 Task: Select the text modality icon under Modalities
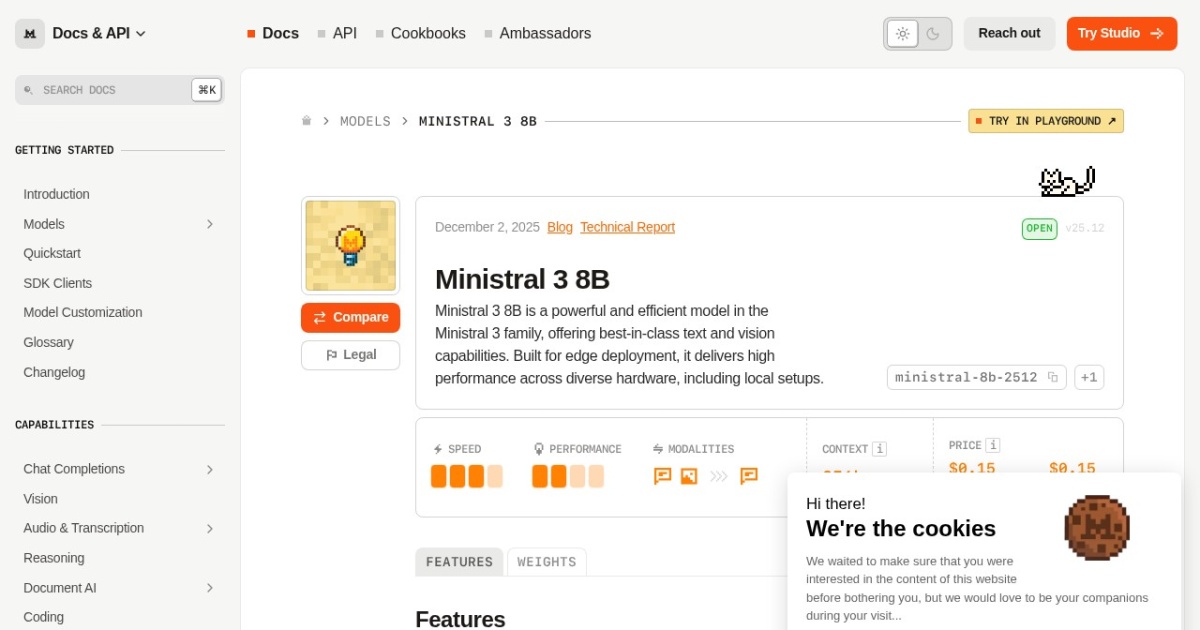[x=663, y=477]
